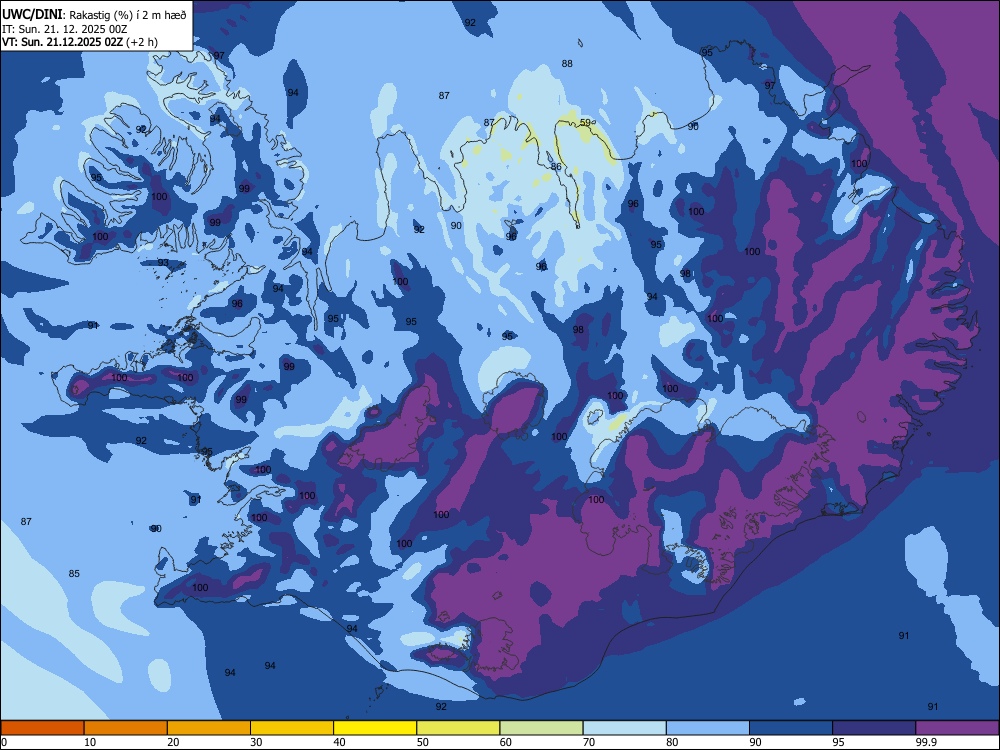
Task: Select the 10–20 orange legend swatch
Action: tap(126, 728)
